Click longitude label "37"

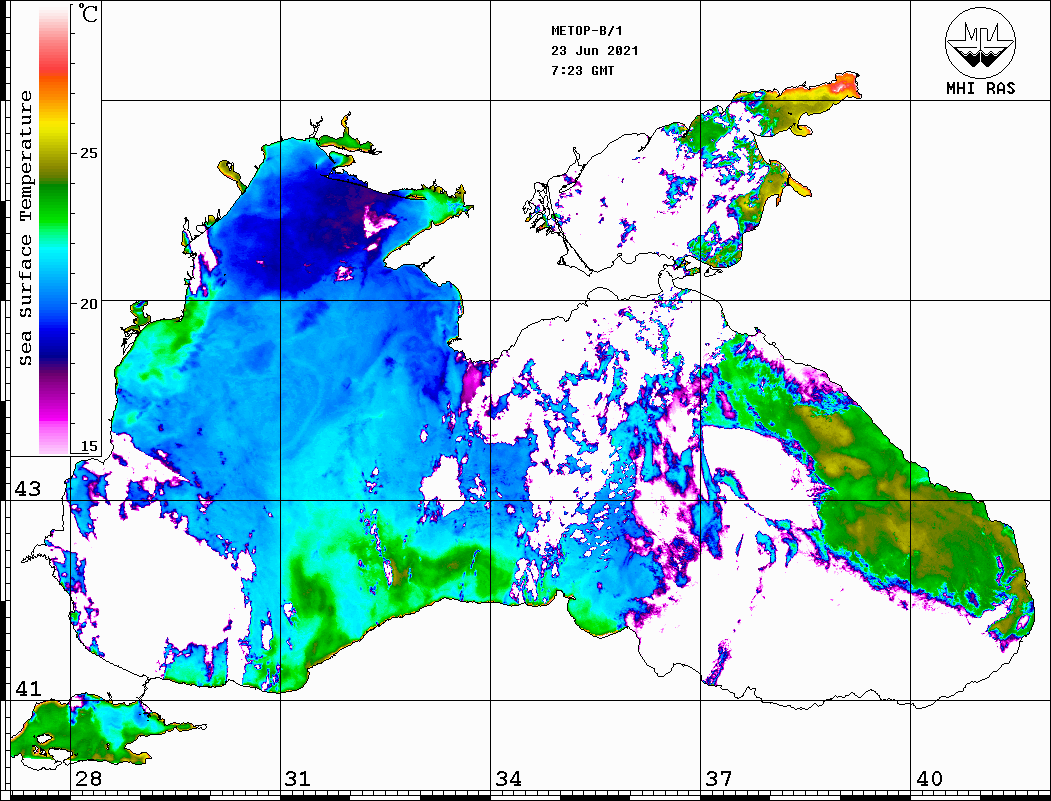point(719,778)
